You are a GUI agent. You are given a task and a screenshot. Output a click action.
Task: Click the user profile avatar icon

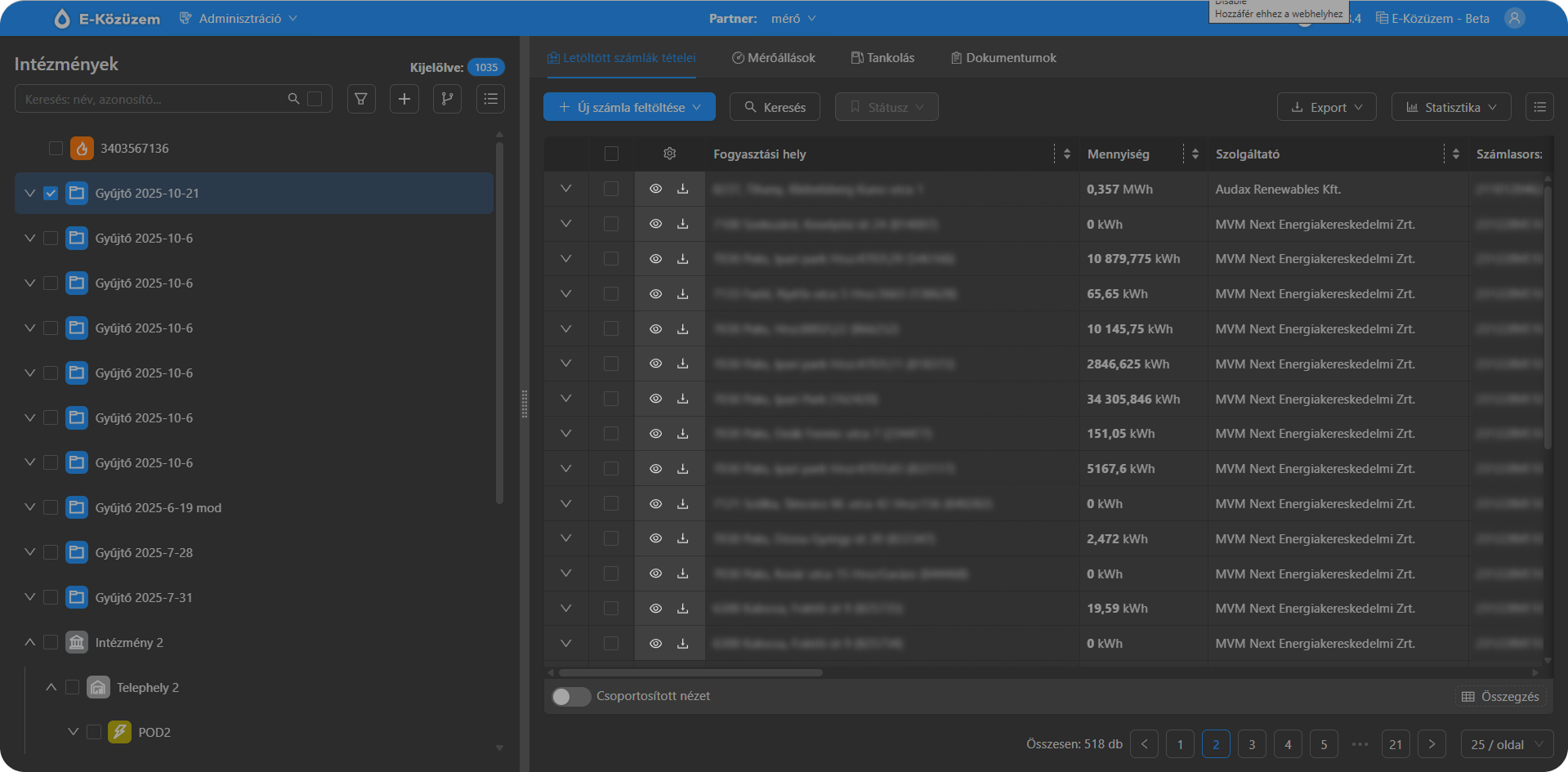1514,18
